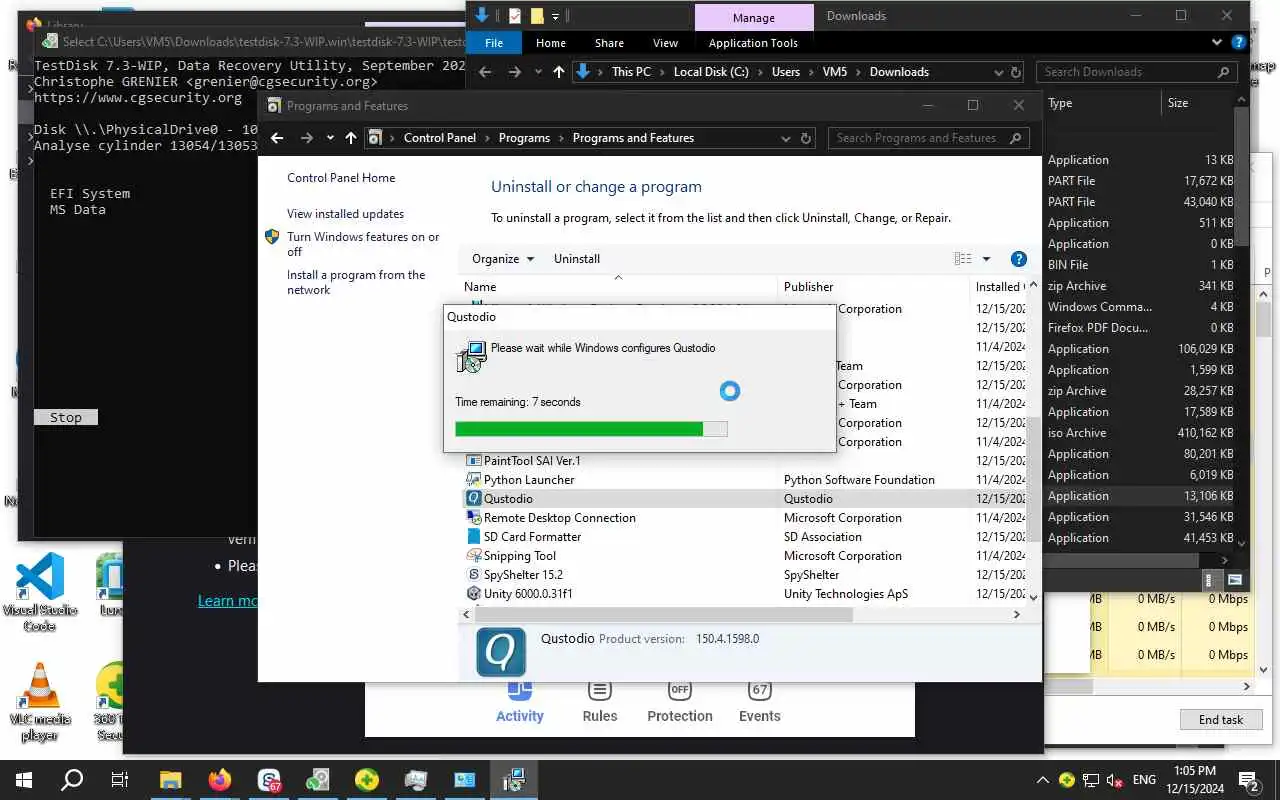Click End task in Task Manager
Screen dimensions: 1280x800
(x=1221, y=719)
